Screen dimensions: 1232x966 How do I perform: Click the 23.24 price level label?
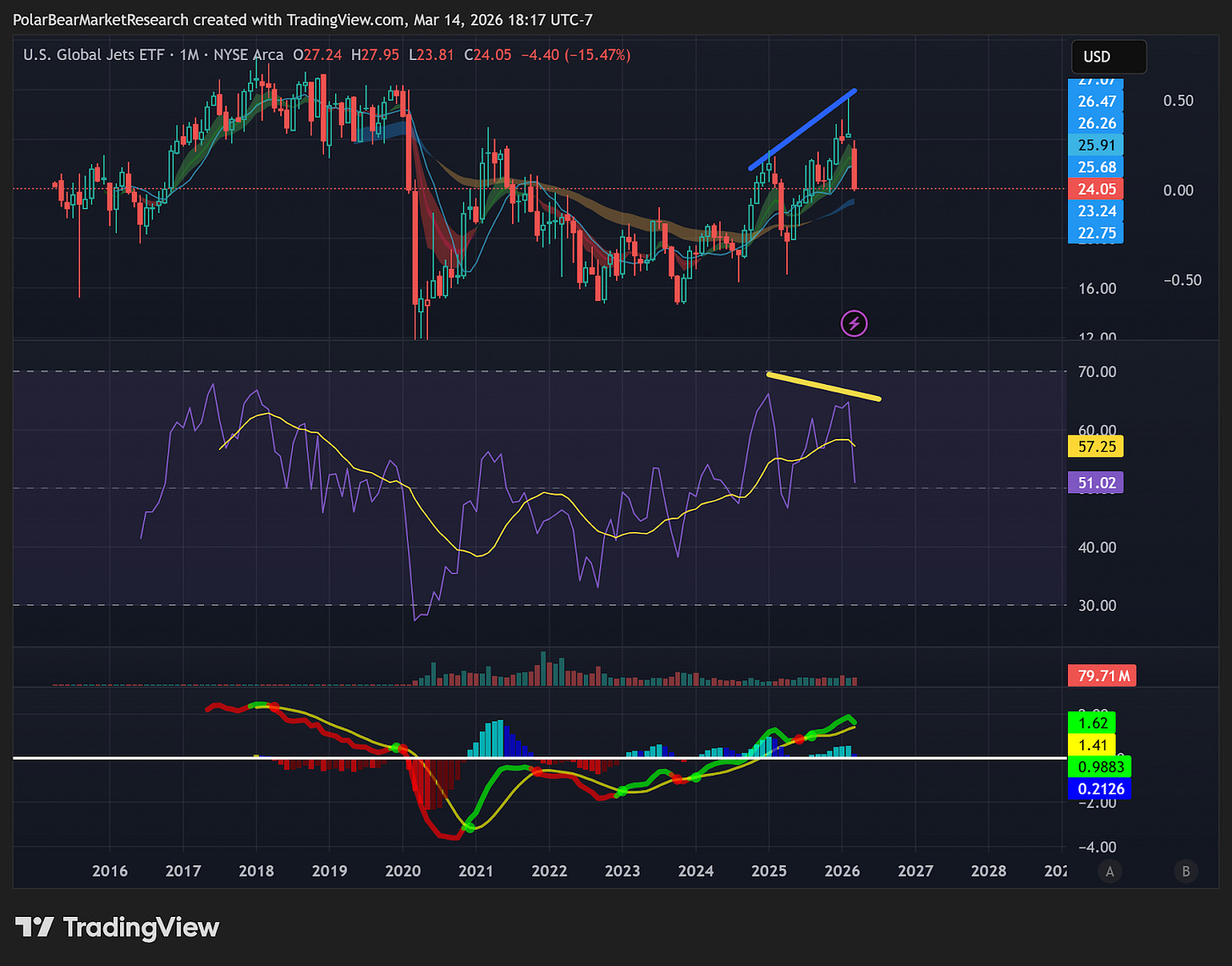[x=1096, y=211]
